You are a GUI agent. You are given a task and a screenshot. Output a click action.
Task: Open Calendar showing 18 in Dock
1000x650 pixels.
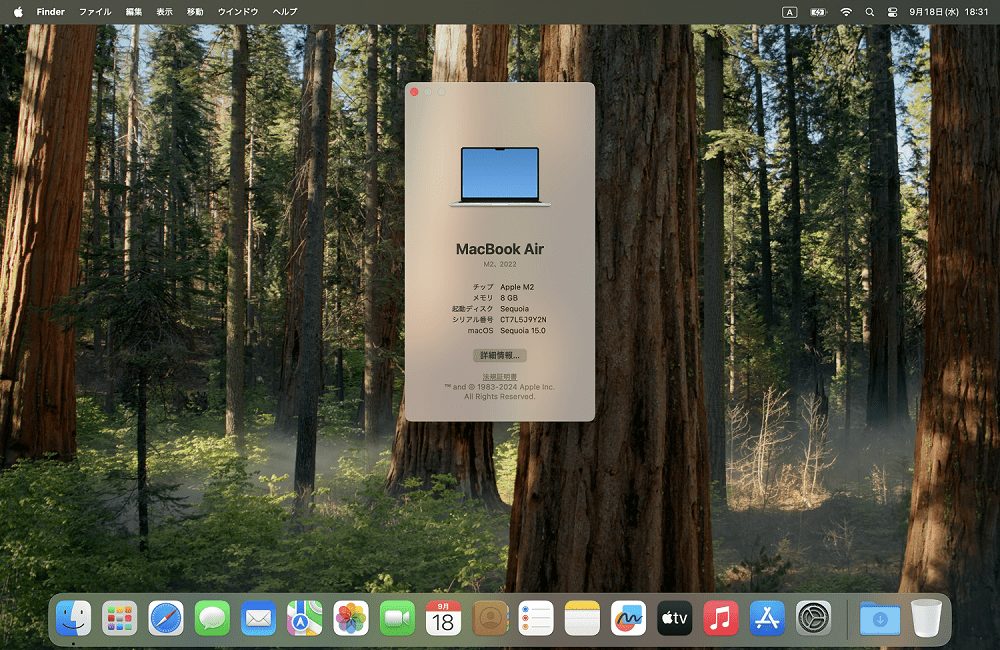(x=443, y=618)
